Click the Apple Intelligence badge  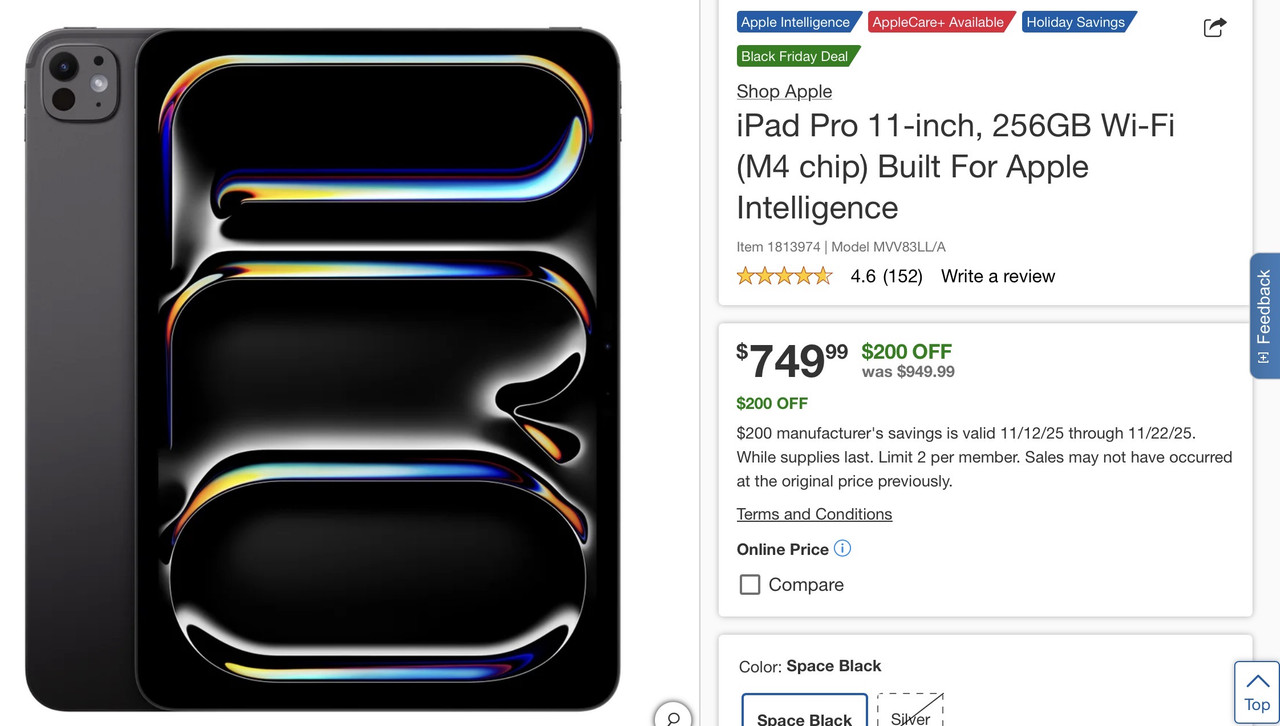[x=797, y=22]
